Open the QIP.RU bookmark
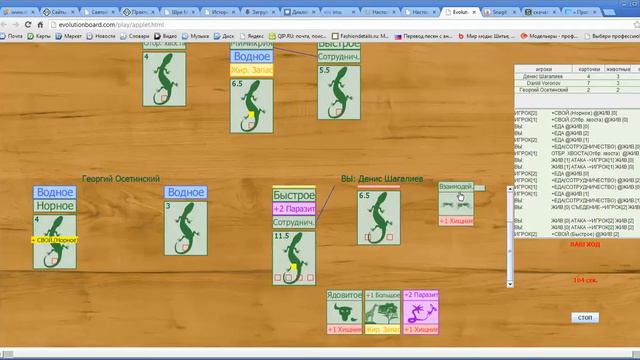The width and height of the screenshot is (640, 360). [298, 36]
